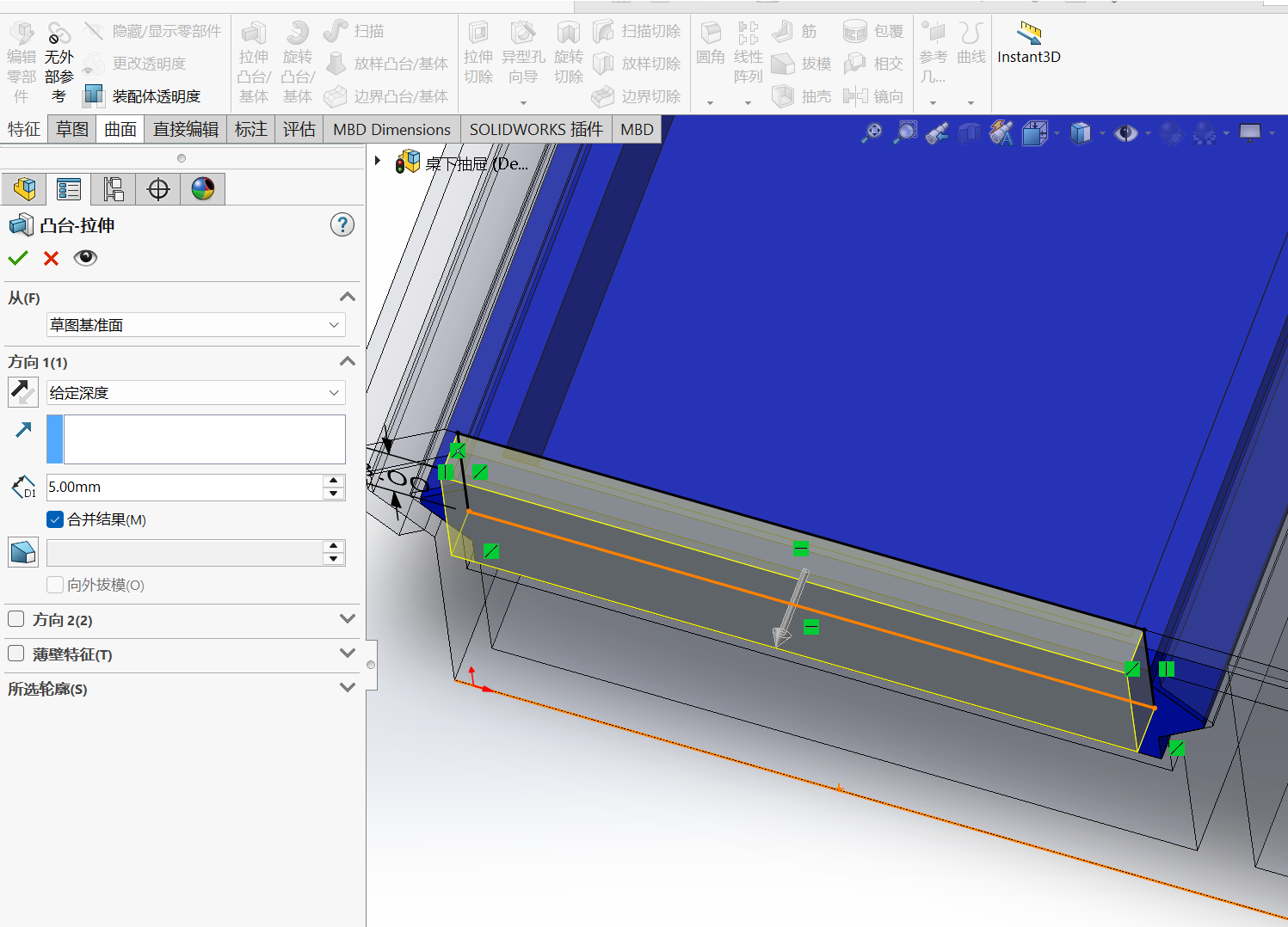The image size is (1288, 927).
Task: Open the DisplayManager color ball tab
Action: click(x=203, y=189)
